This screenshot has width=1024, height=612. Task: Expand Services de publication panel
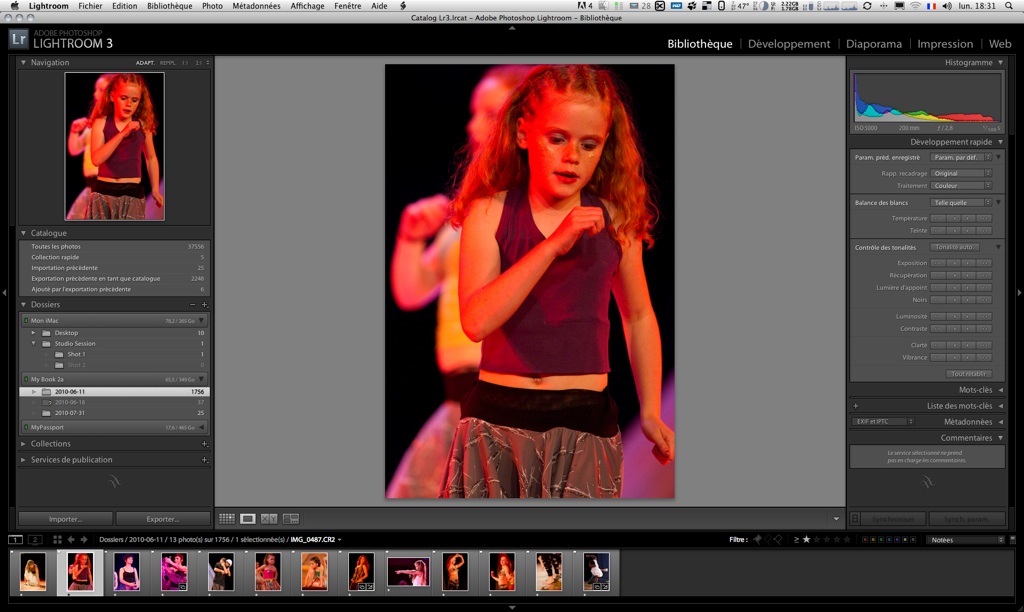(x=24, y=460)
